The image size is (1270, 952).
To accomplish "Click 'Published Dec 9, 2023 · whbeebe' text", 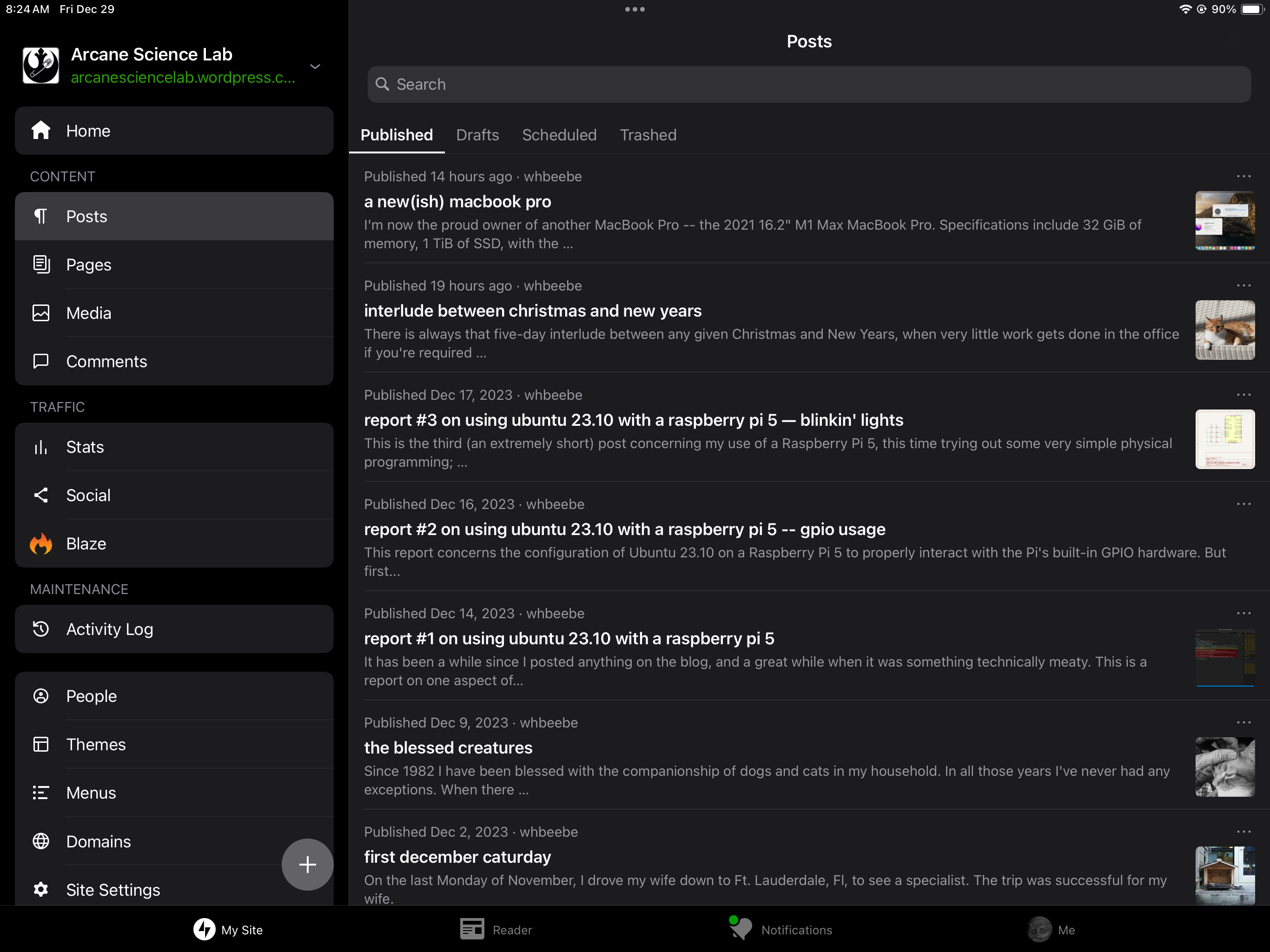I will [470, 722].
